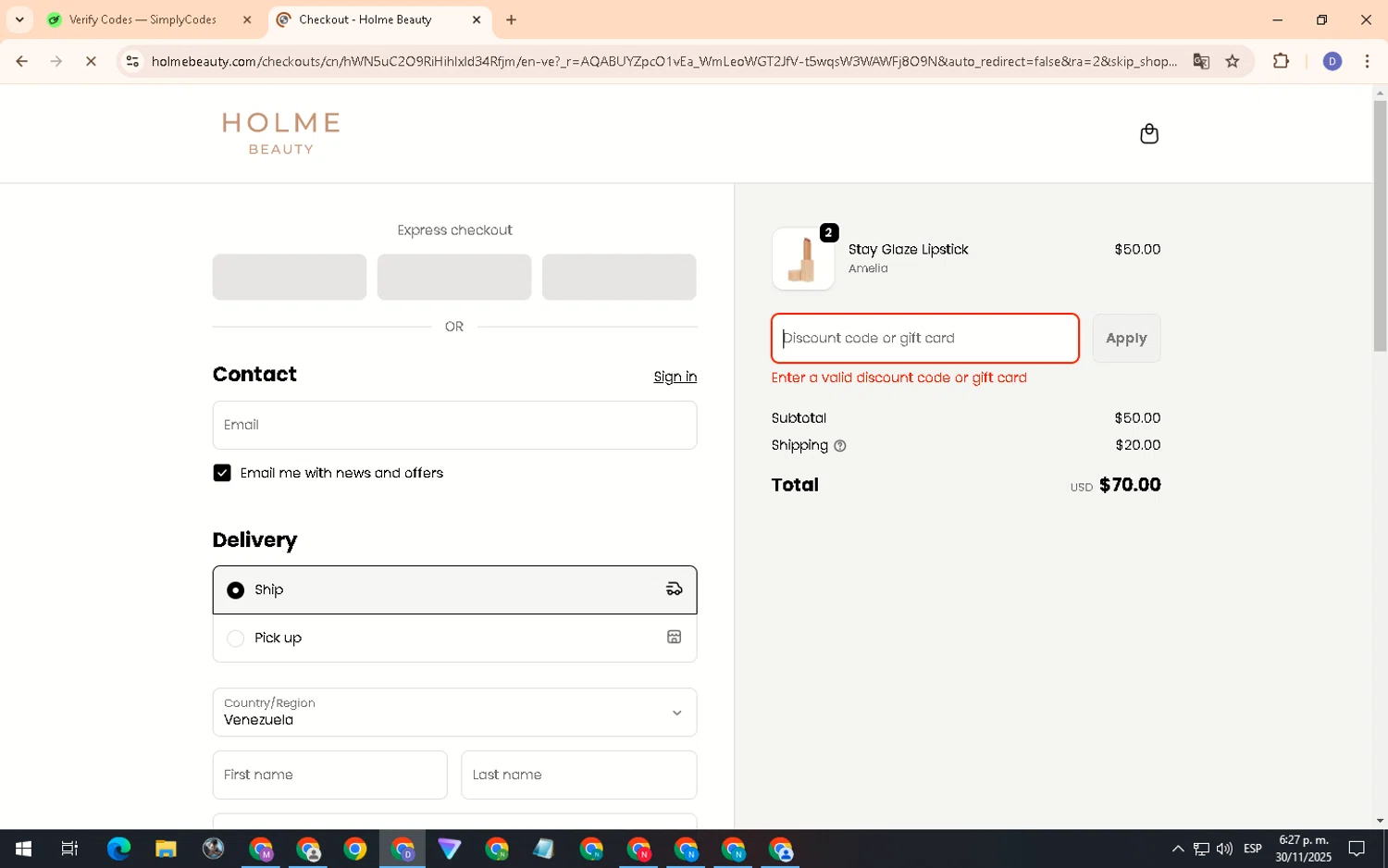Toggle Email me with news and offers checkbox

pyautogui.click(x=222, y=473)
